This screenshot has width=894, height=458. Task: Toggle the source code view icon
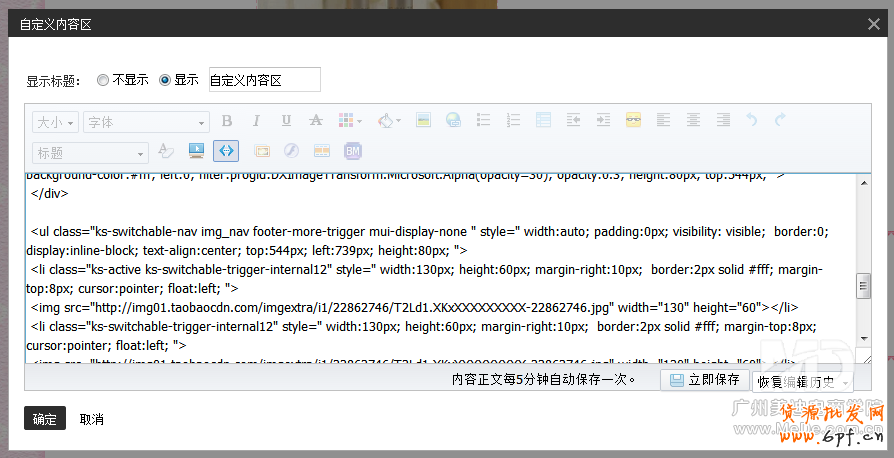point(227,151)
